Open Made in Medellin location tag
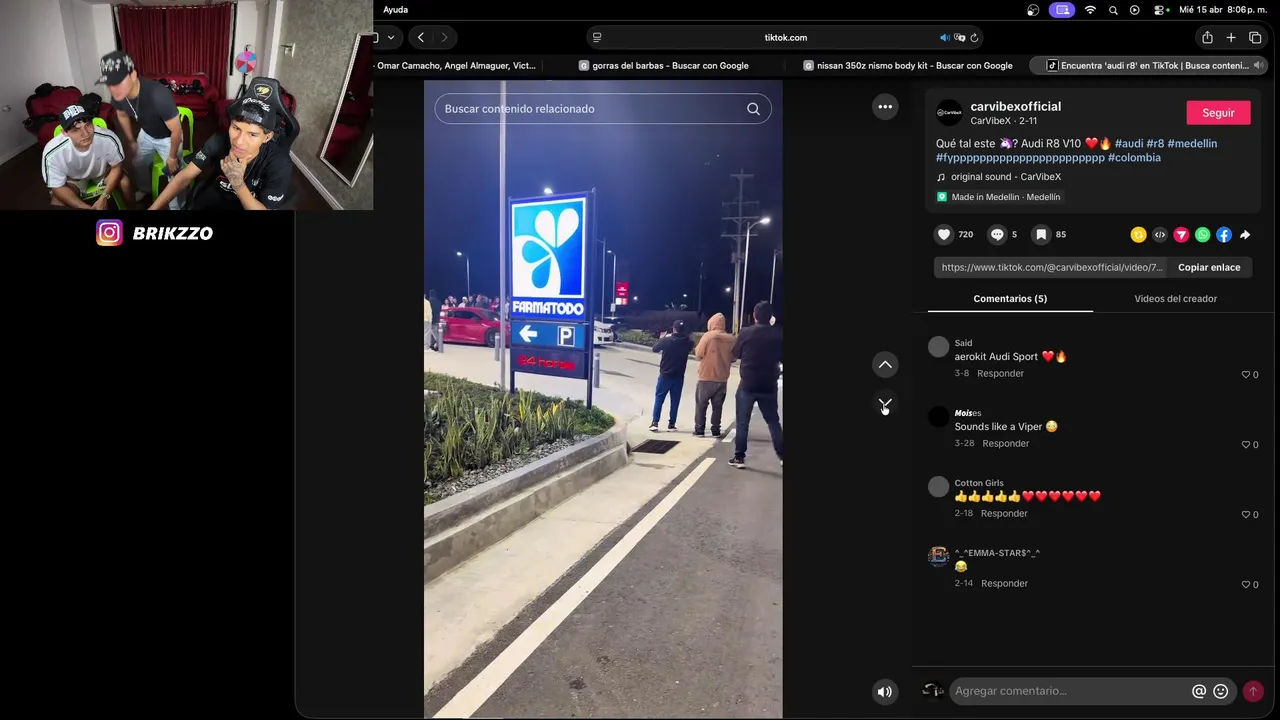 (x=999, y=197)
